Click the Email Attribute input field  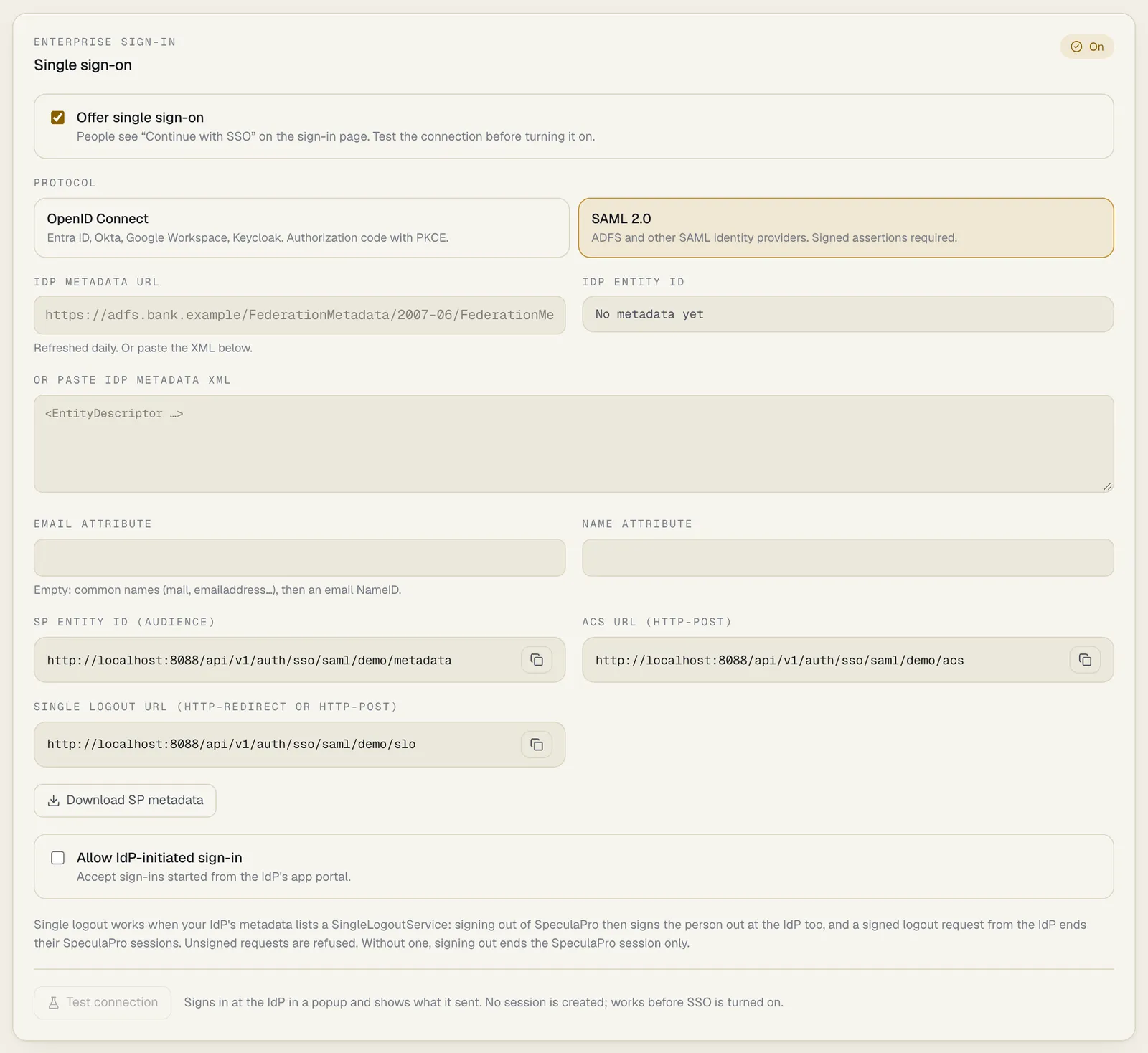(300, 558)
